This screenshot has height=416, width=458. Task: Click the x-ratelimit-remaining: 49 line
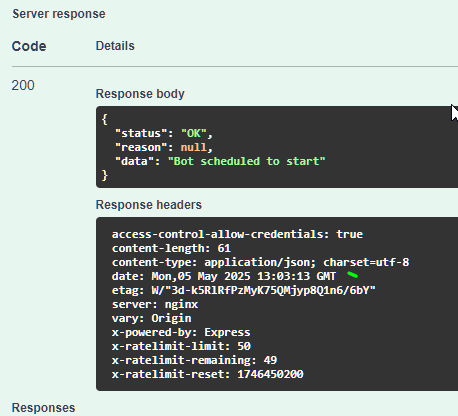point(194,360)
